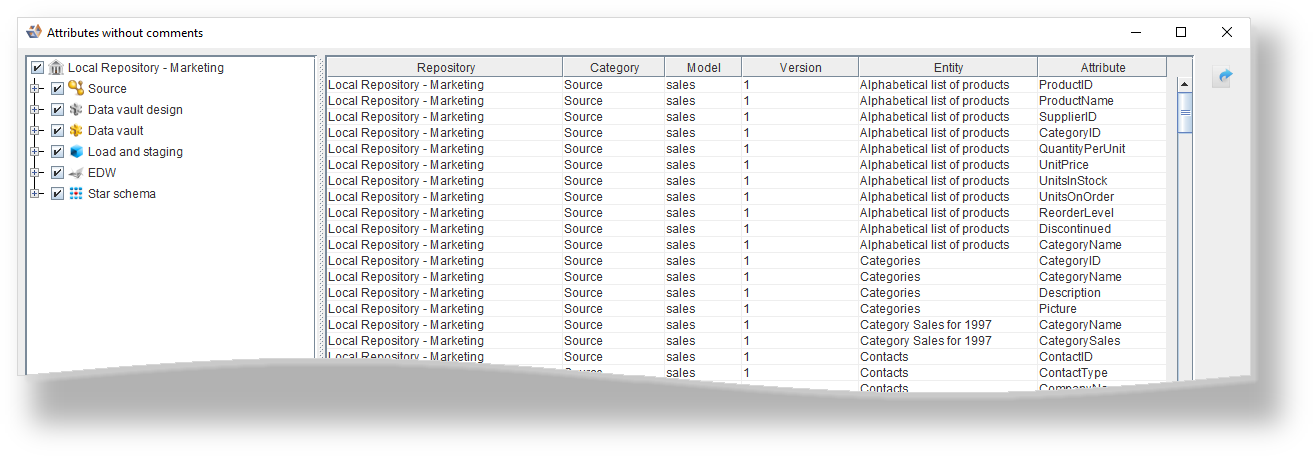The height and width of the screenshot is (457, 1314).
Task: Expand the Data vault design node
Action: click(35, 110)
